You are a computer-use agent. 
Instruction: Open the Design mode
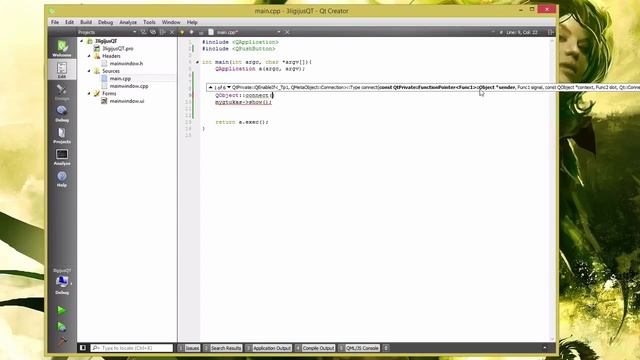click(62, 91)
